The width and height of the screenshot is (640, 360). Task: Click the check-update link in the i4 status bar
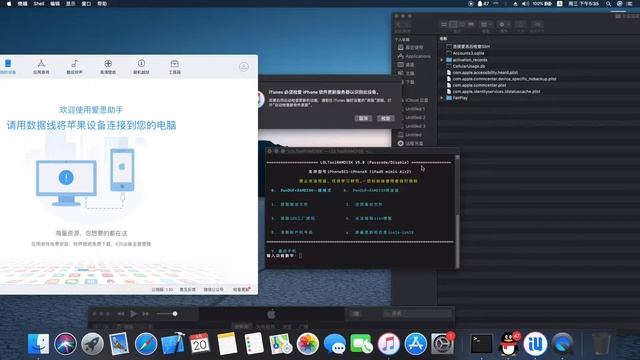point(241,289)
